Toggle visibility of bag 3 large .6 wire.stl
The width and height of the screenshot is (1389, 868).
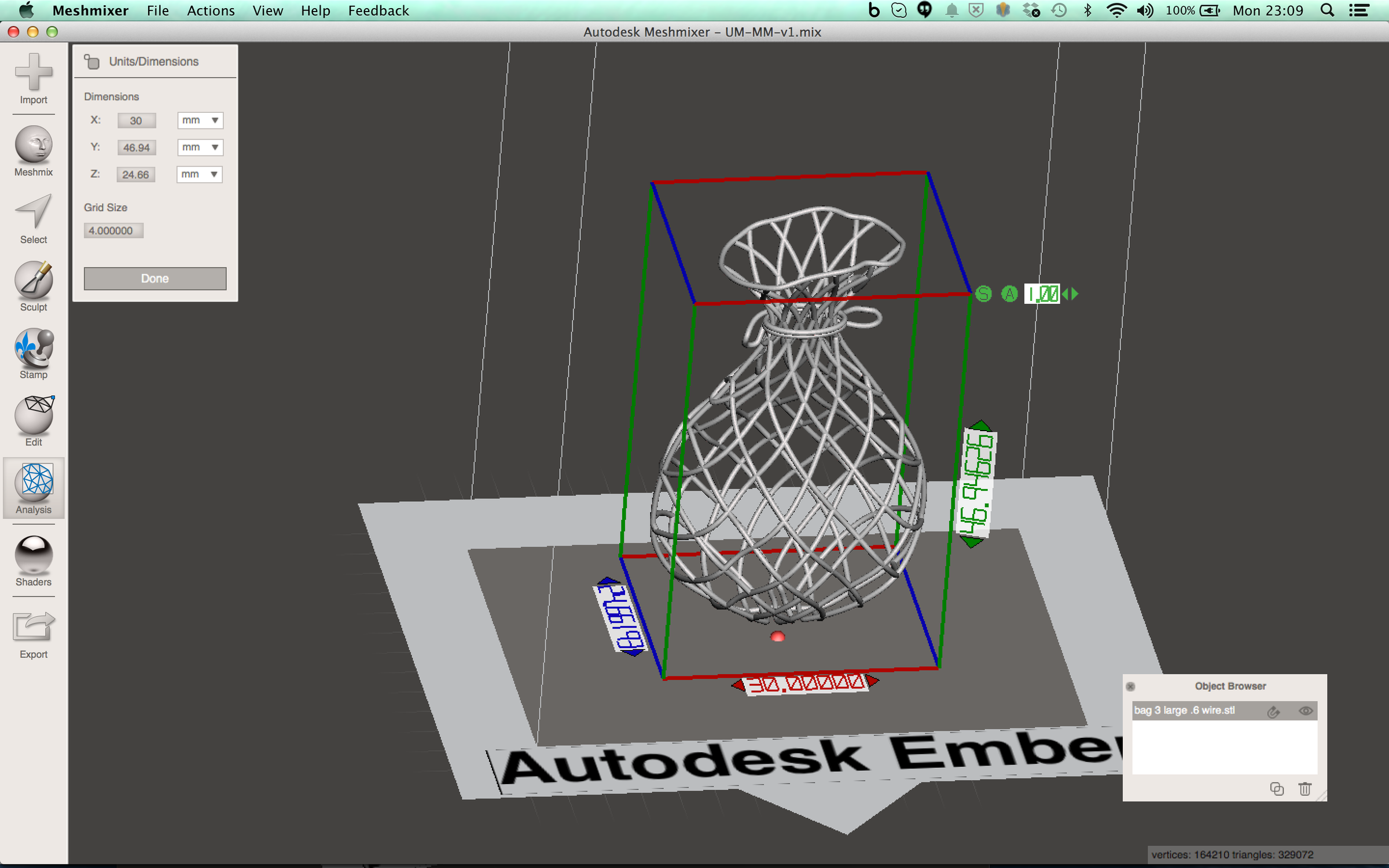[x=1305, y=711]
